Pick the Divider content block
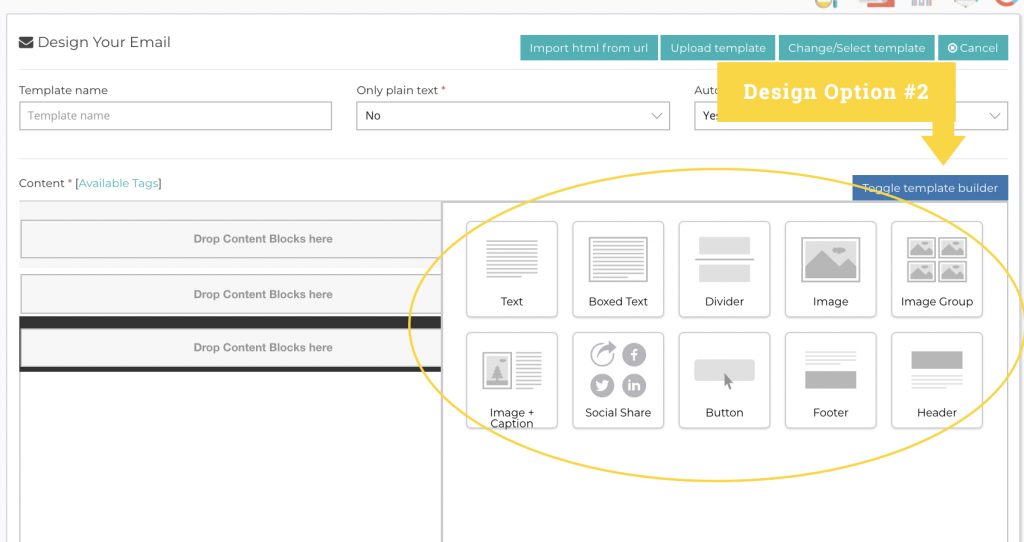This screenshot has width=1024, height=542. point(724,269)
